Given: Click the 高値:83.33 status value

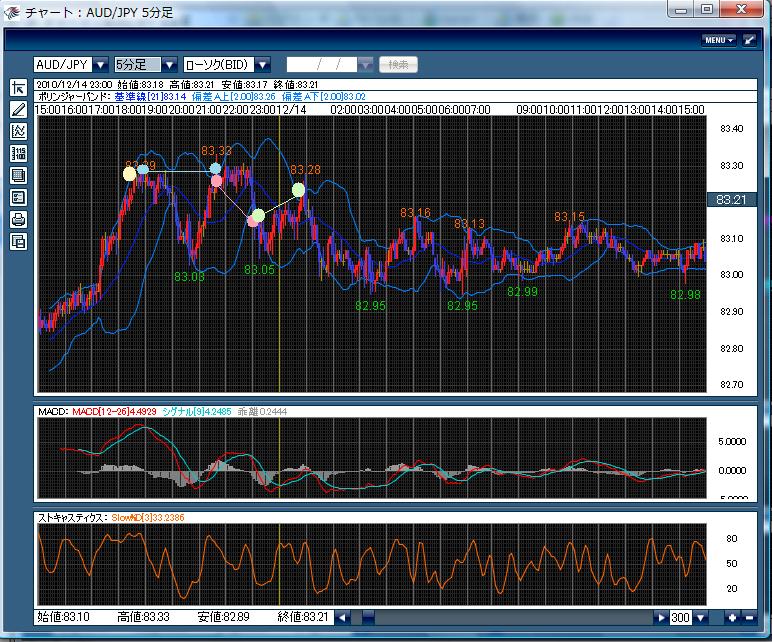Looking at the screenshot, I should (x=143, y=617).
